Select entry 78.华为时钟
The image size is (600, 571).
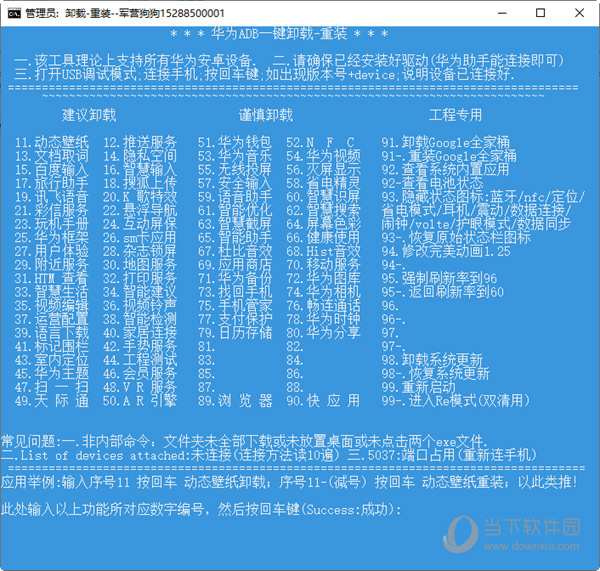323,319
